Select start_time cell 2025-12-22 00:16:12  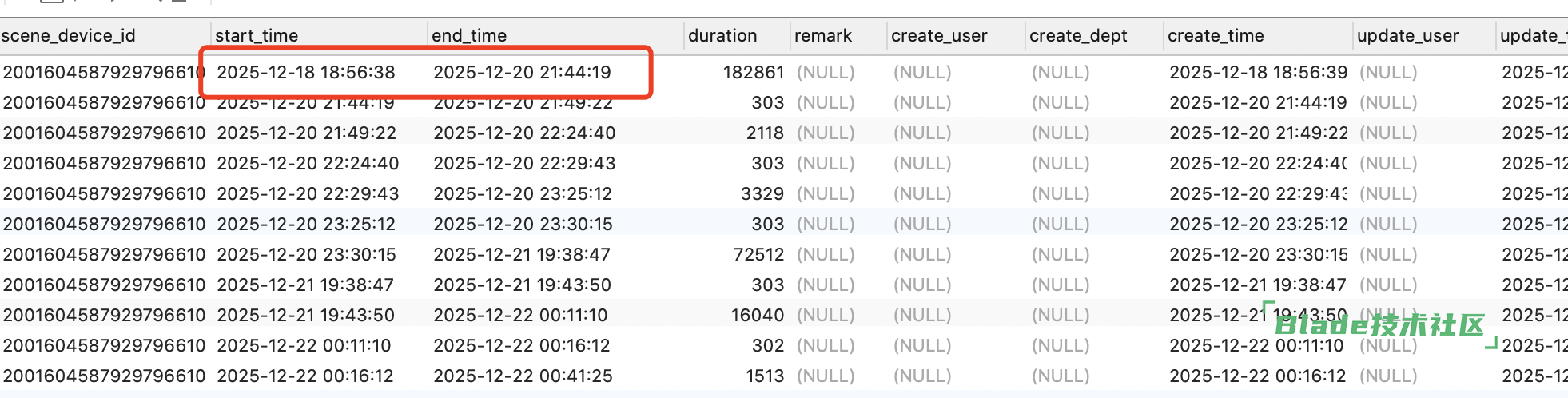[305, 376]
